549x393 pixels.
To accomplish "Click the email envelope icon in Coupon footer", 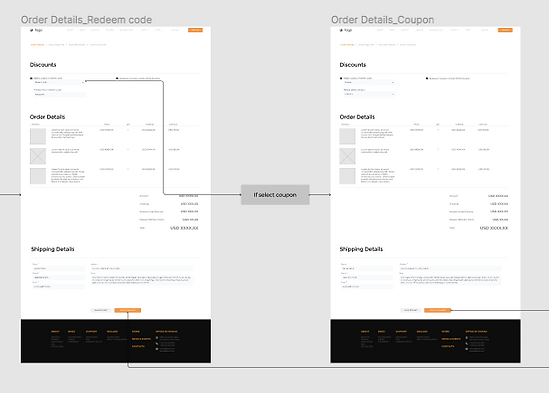I will tap(467, 349).
